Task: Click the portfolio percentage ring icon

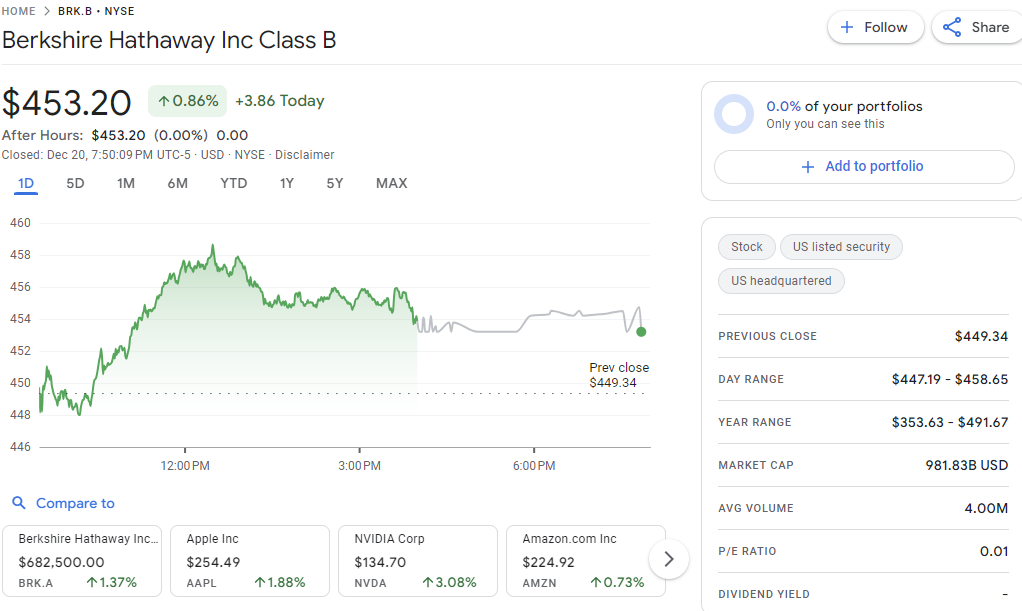Action: pos(734,114)
